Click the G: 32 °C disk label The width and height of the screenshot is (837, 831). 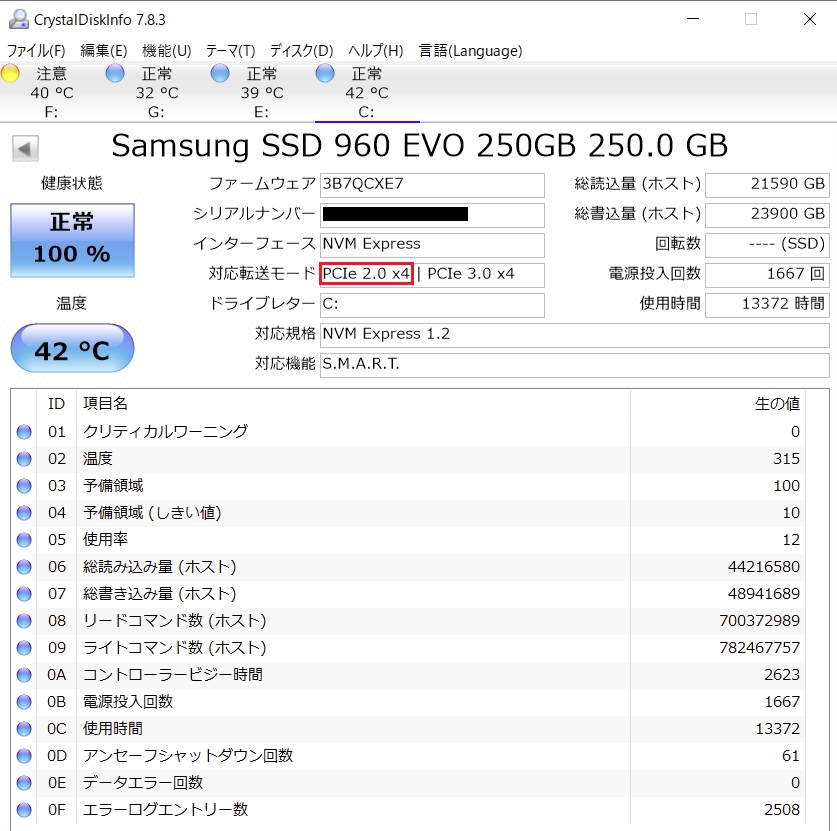(156, 93)
